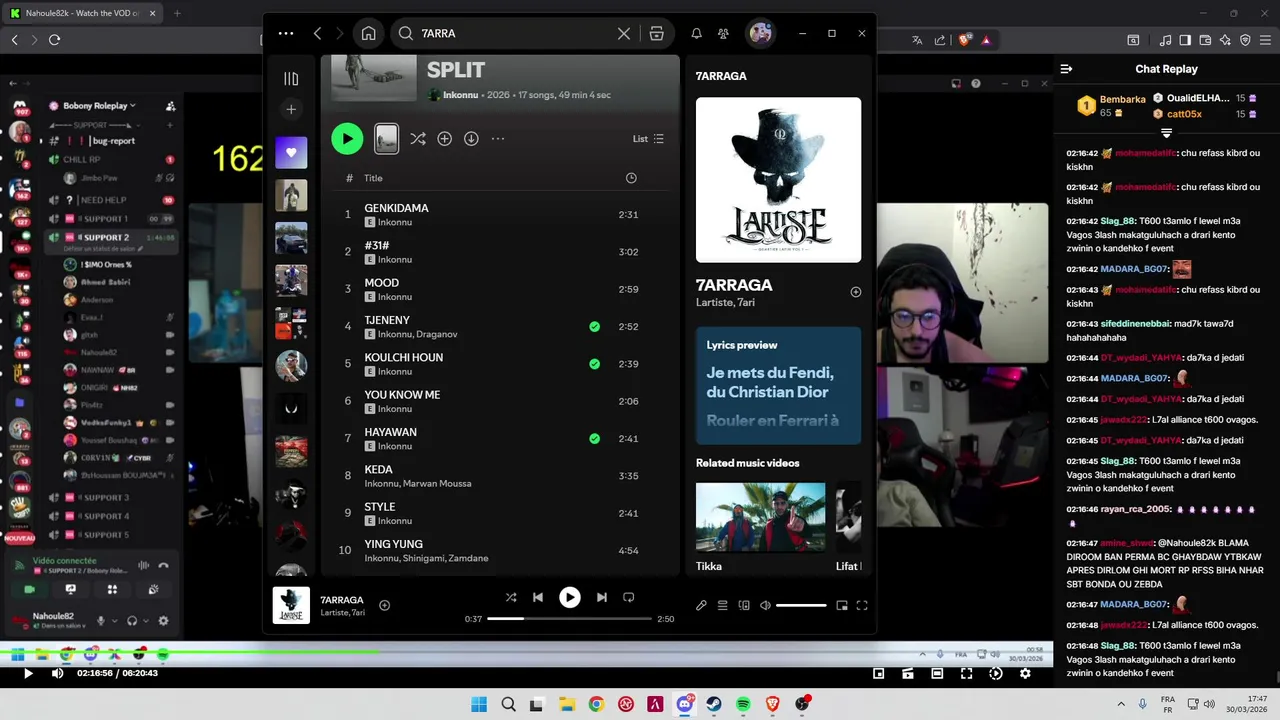Open browser translate icon
The image size is (1280, 720).
pos(917,40)
